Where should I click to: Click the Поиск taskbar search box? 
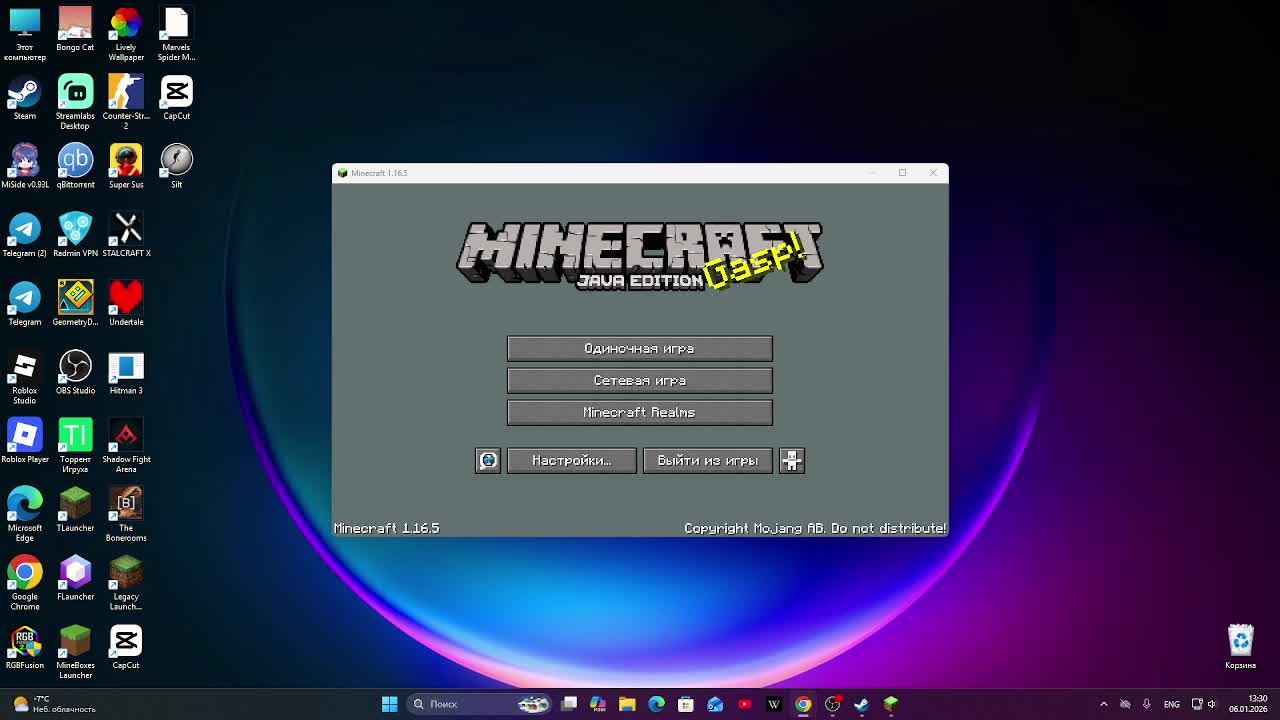coord(481,704)
